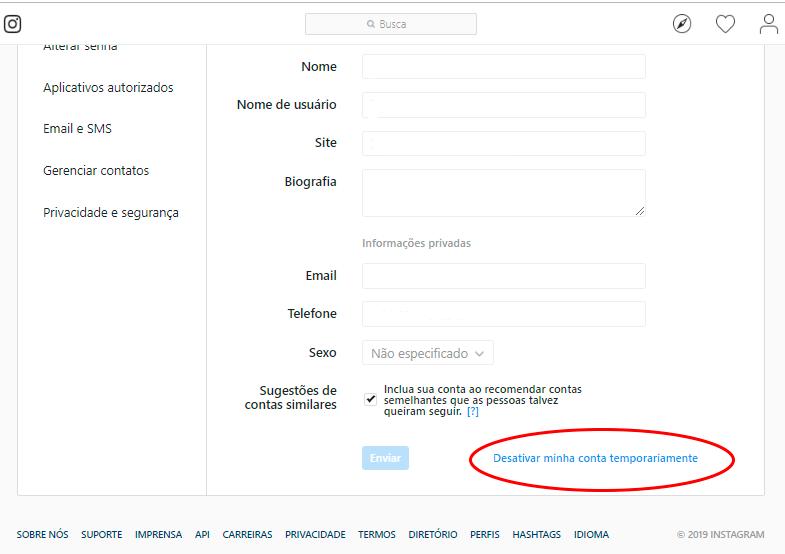Toggle the similar account suggestions checkbox
Image resolution: width=785 pixels, height=554 pixels.
[x=371, y=398]
